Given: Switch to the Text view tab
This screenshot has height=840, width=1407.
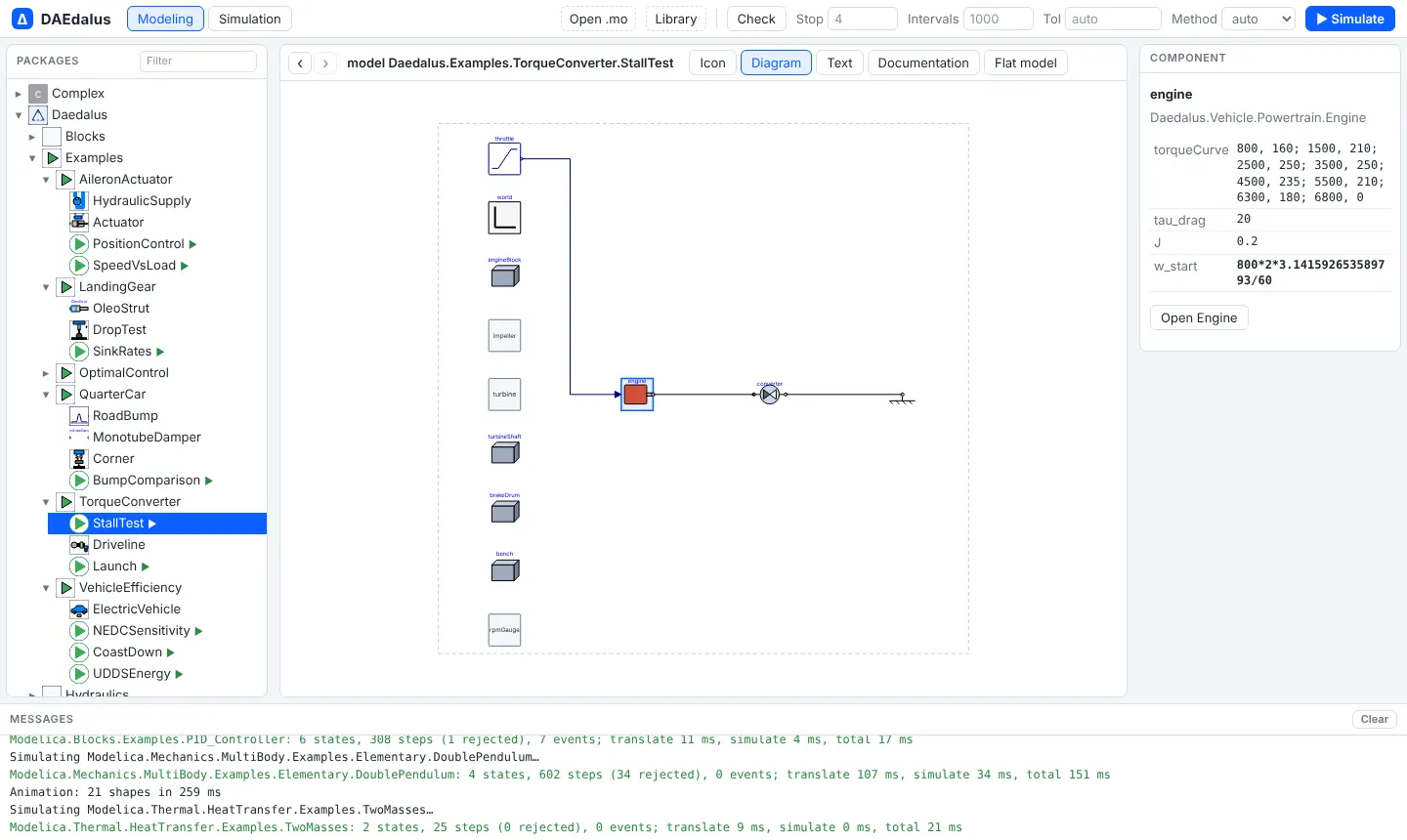Looking at the screenshot, I should point(839,63).
